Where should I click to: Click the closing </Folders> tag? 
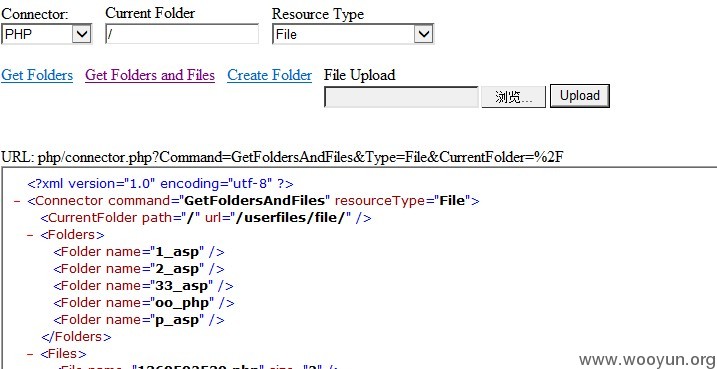76,337
